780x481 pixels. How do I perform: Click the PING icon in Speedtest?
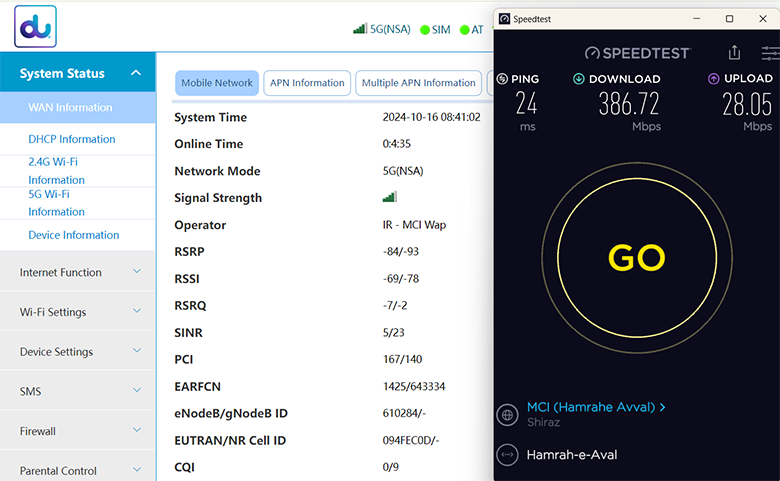(502, 79)
